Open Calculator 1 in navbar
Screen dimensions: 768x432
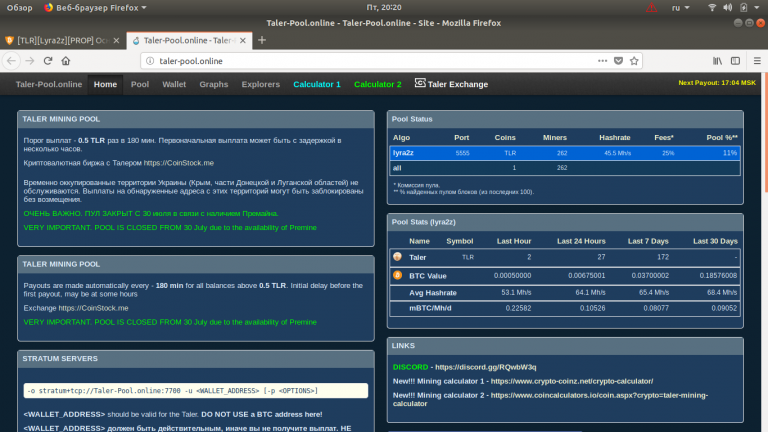[x=317, y=84]
